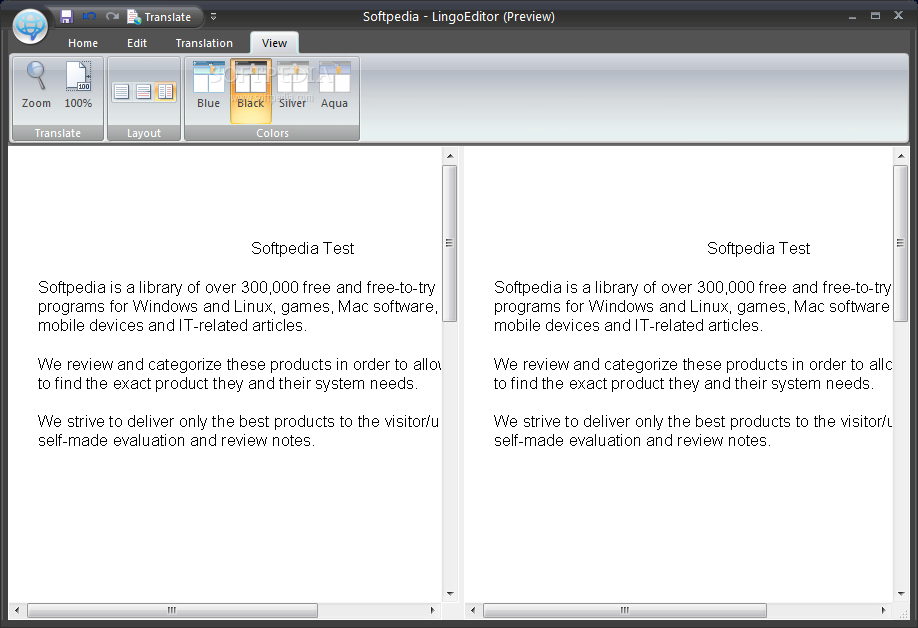The width and height of the screenshot is (918, 628).
Task: Reset zoom to 100%
Action: (x=78, y=85)
